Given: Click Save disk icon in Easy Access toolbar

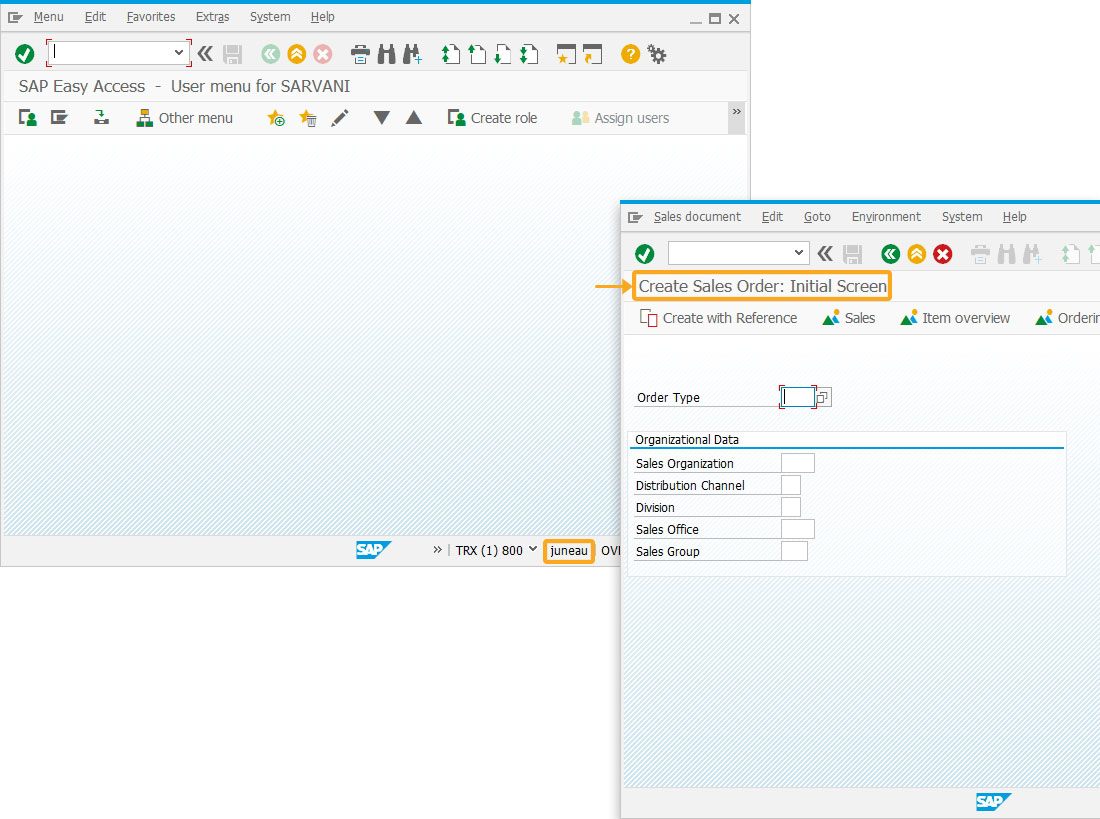Looking at the screenshot, I should [x=232, y=54].
